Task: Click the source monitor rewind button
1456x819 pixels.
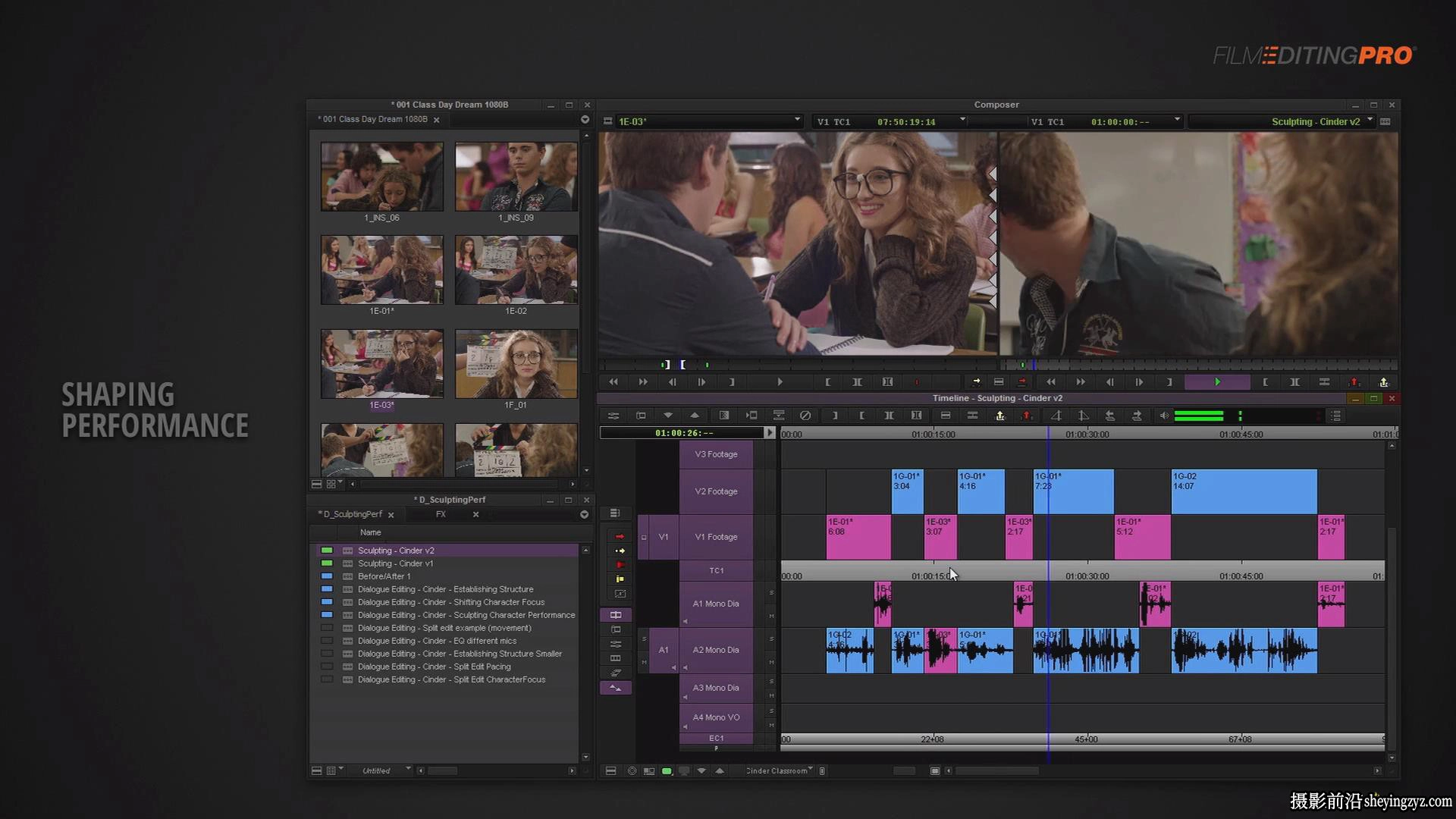Action: pos(613,382)
